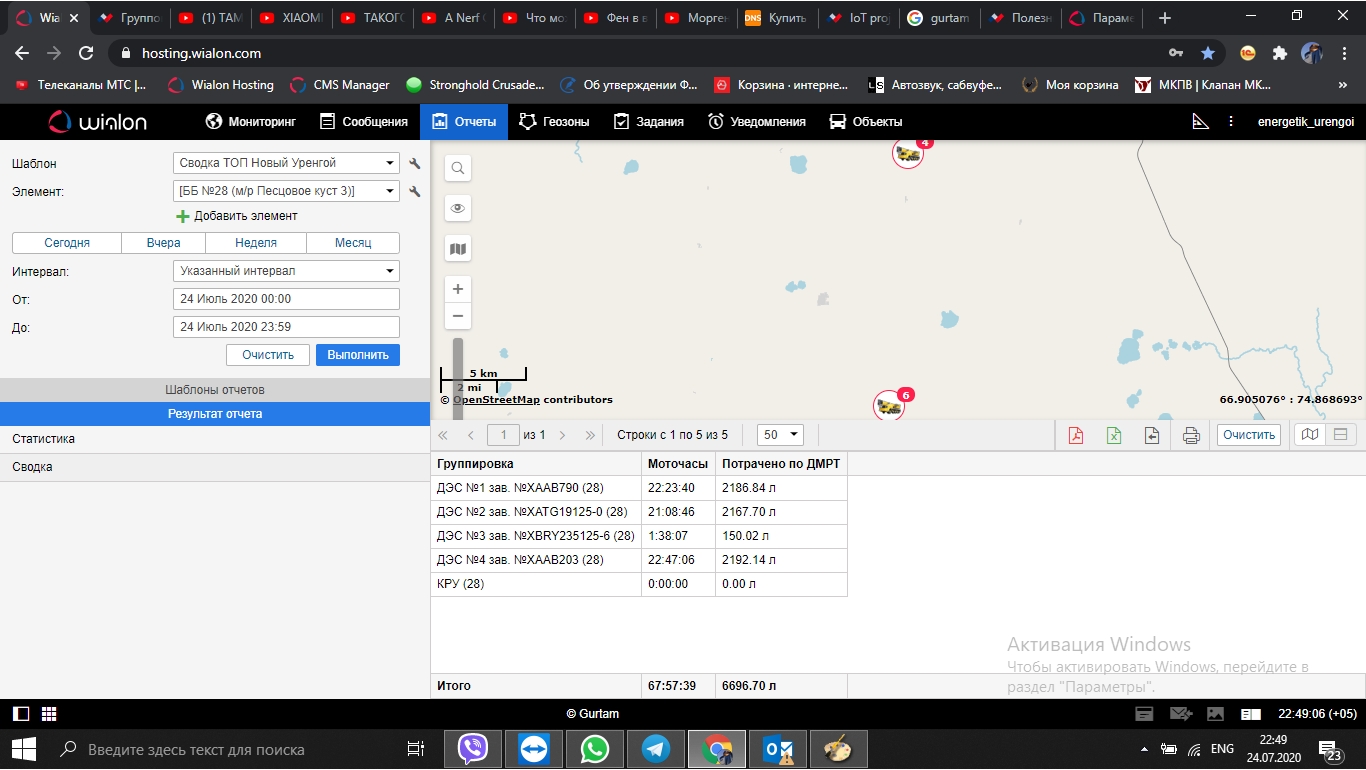Screen dimensions: 1366x770
Task: Toggle split table view in results toolbar
Action: pos(1340,435)
